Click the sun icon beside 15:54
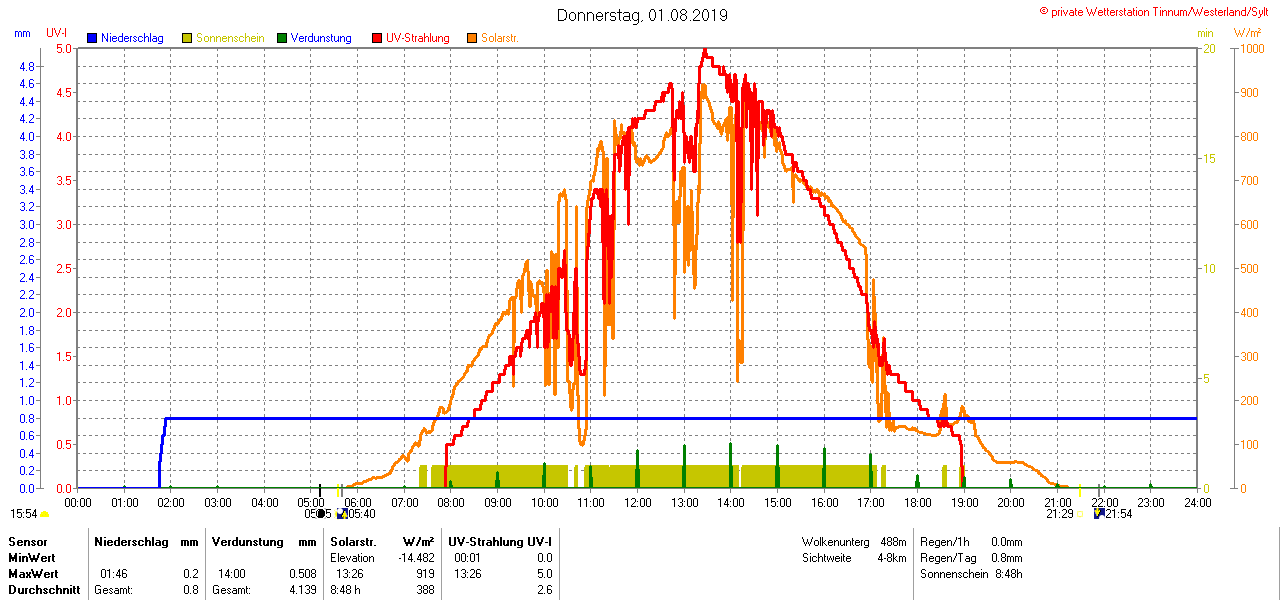The image size is (1280, 600). 44,514
